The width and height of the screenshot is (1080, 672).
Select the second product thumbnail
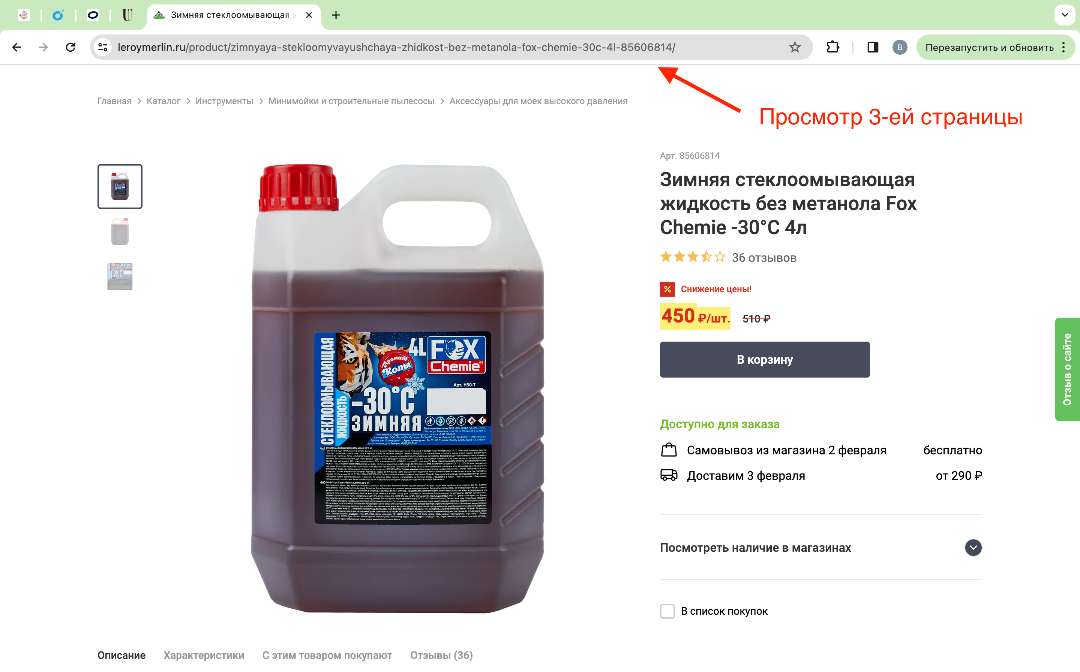coord(119,231)
